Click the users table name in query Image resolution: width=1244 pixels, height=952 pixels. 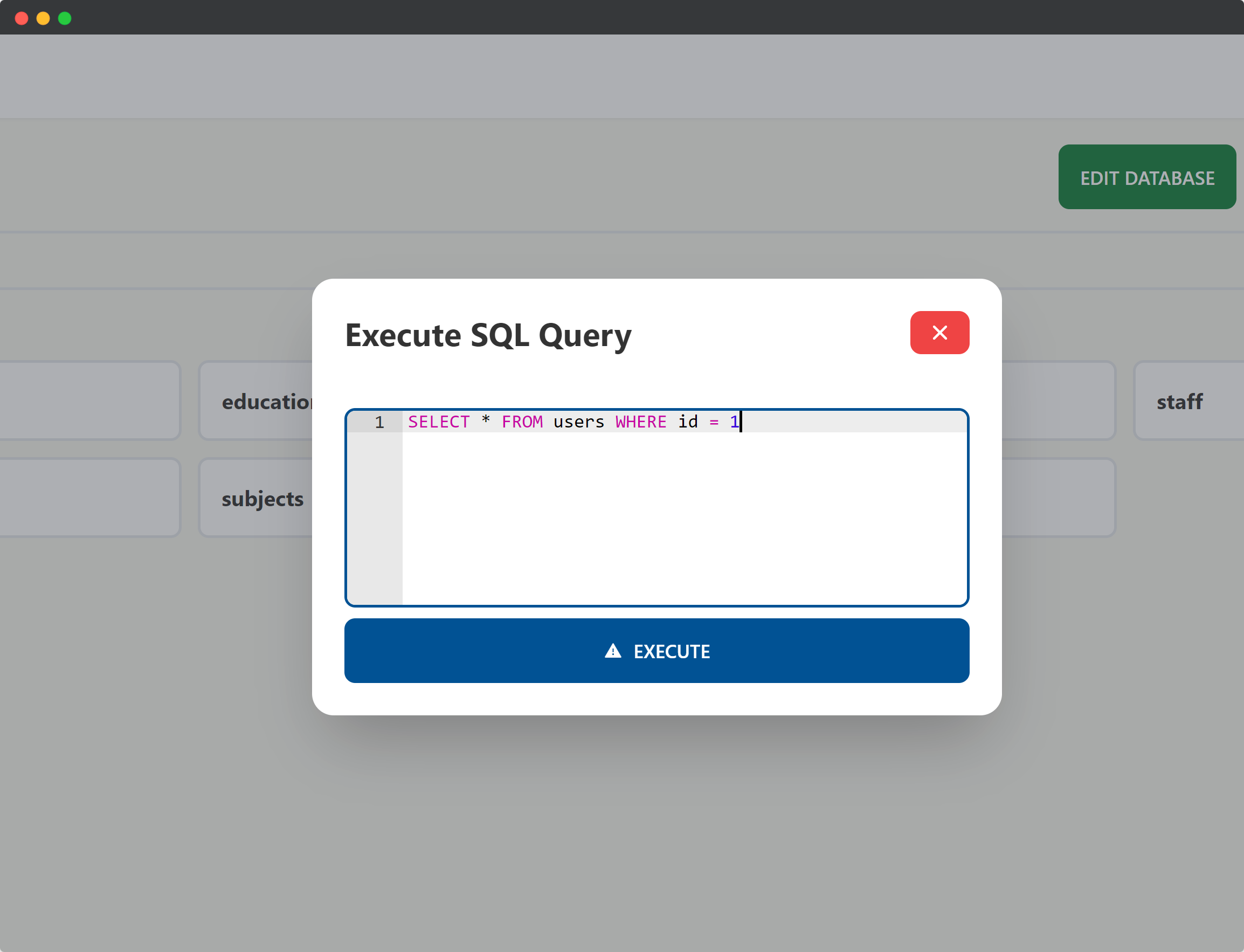click(x=578, y=422)
